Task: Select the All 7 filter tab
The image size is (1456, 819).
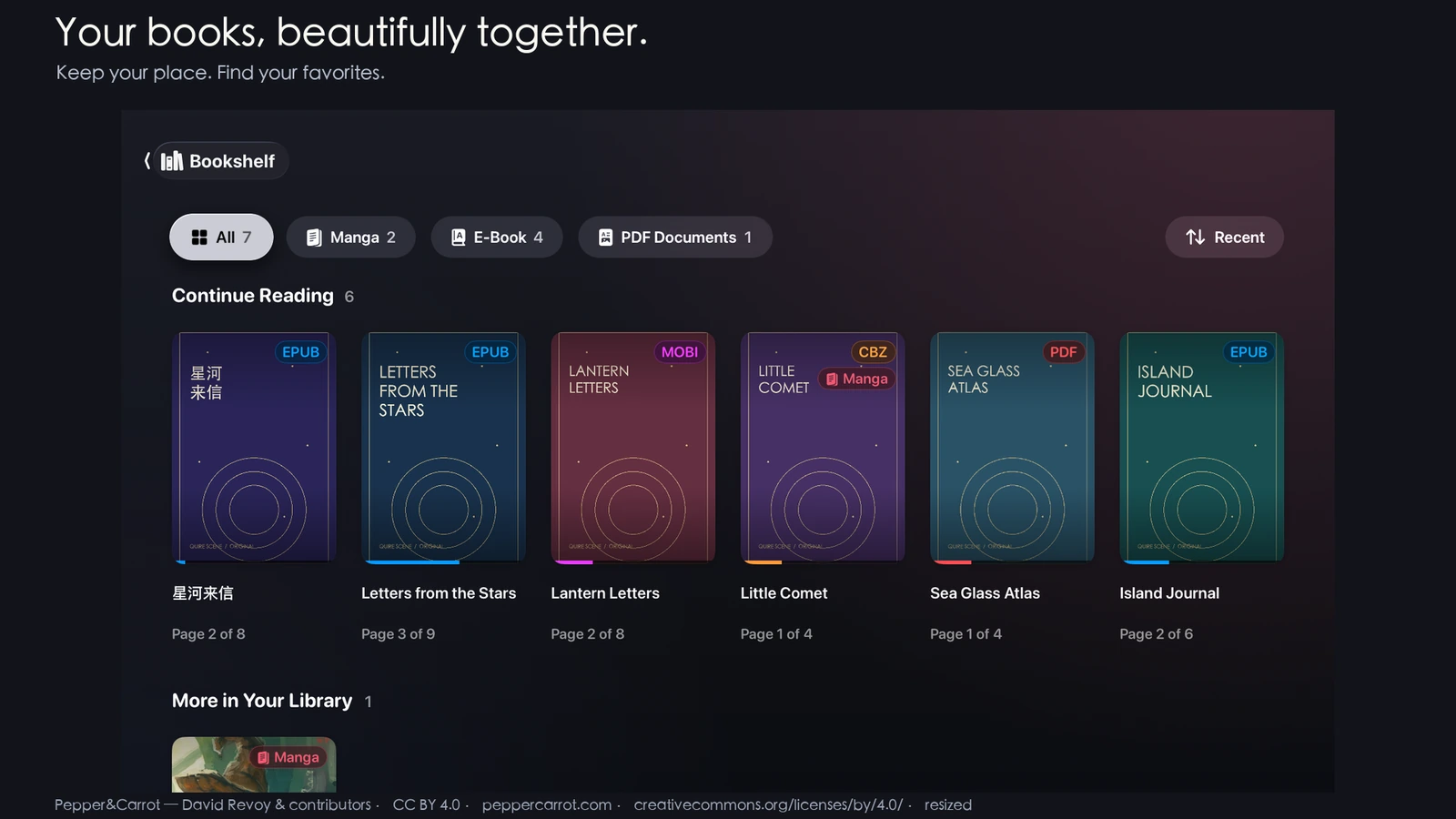Action: (x=221, y=238)
